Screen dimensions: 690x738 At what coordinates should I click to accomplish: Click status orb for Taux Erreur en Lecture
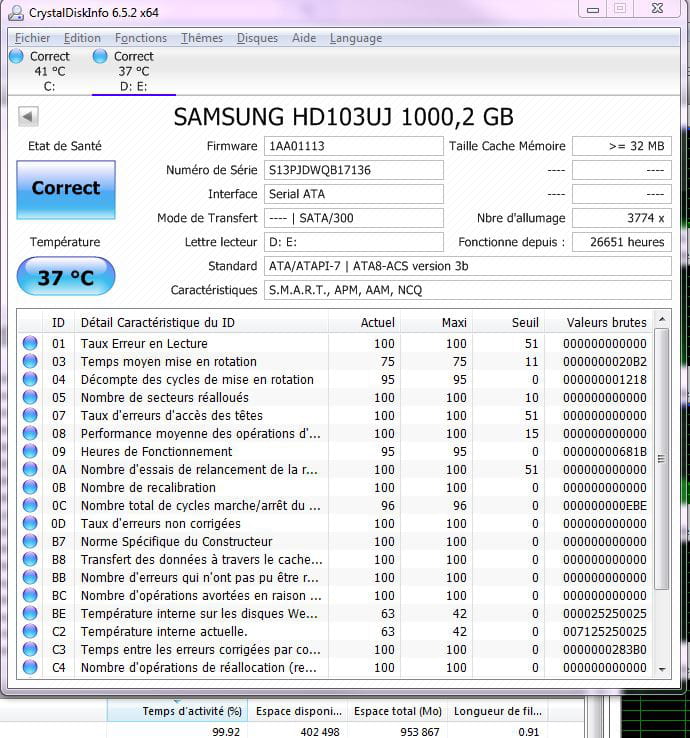click(30, 344)
